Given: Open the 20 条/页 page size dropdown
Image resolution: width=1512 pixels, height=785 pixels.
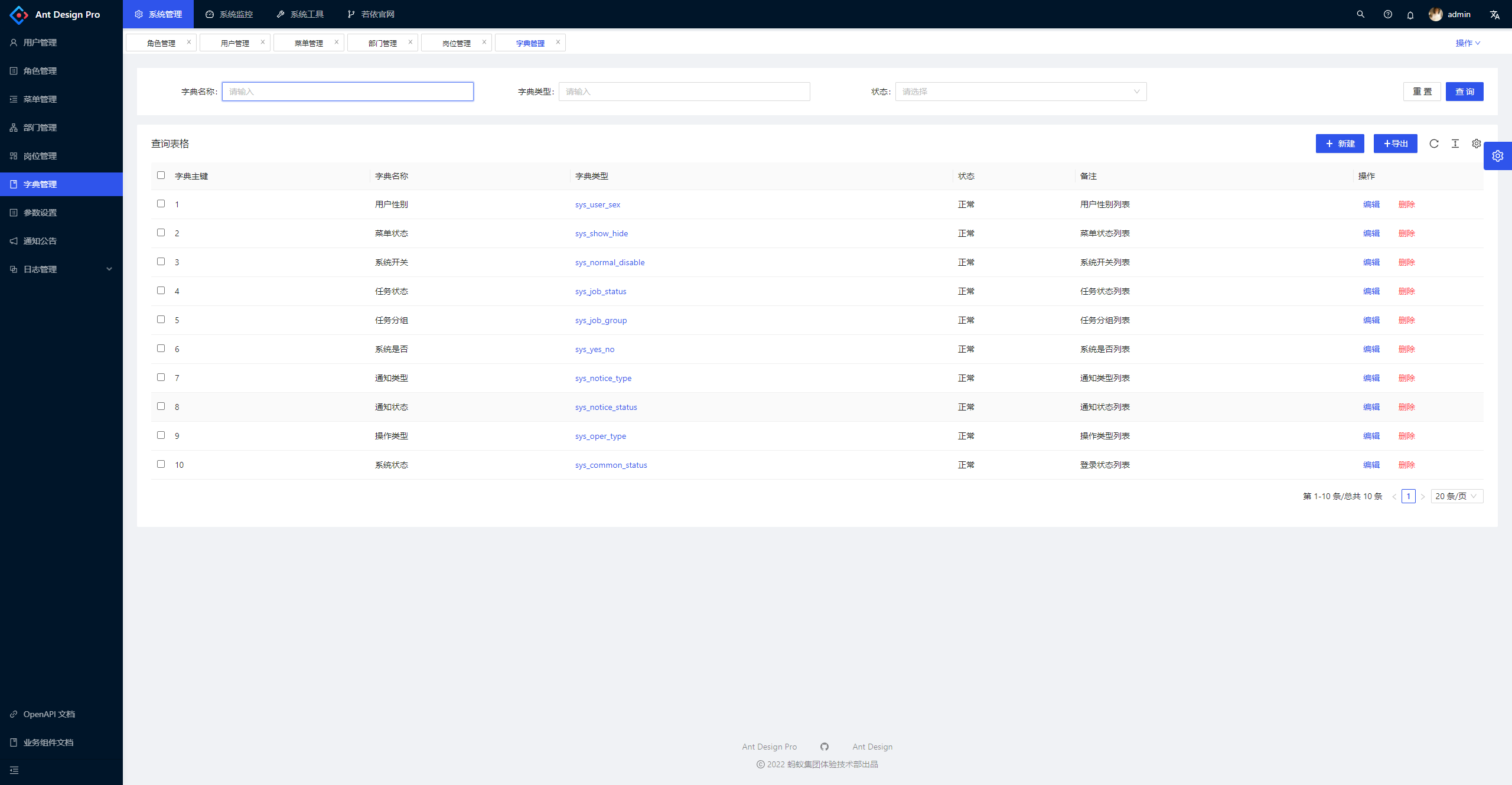Looking at the screenshot, I should click(1457, 496).
